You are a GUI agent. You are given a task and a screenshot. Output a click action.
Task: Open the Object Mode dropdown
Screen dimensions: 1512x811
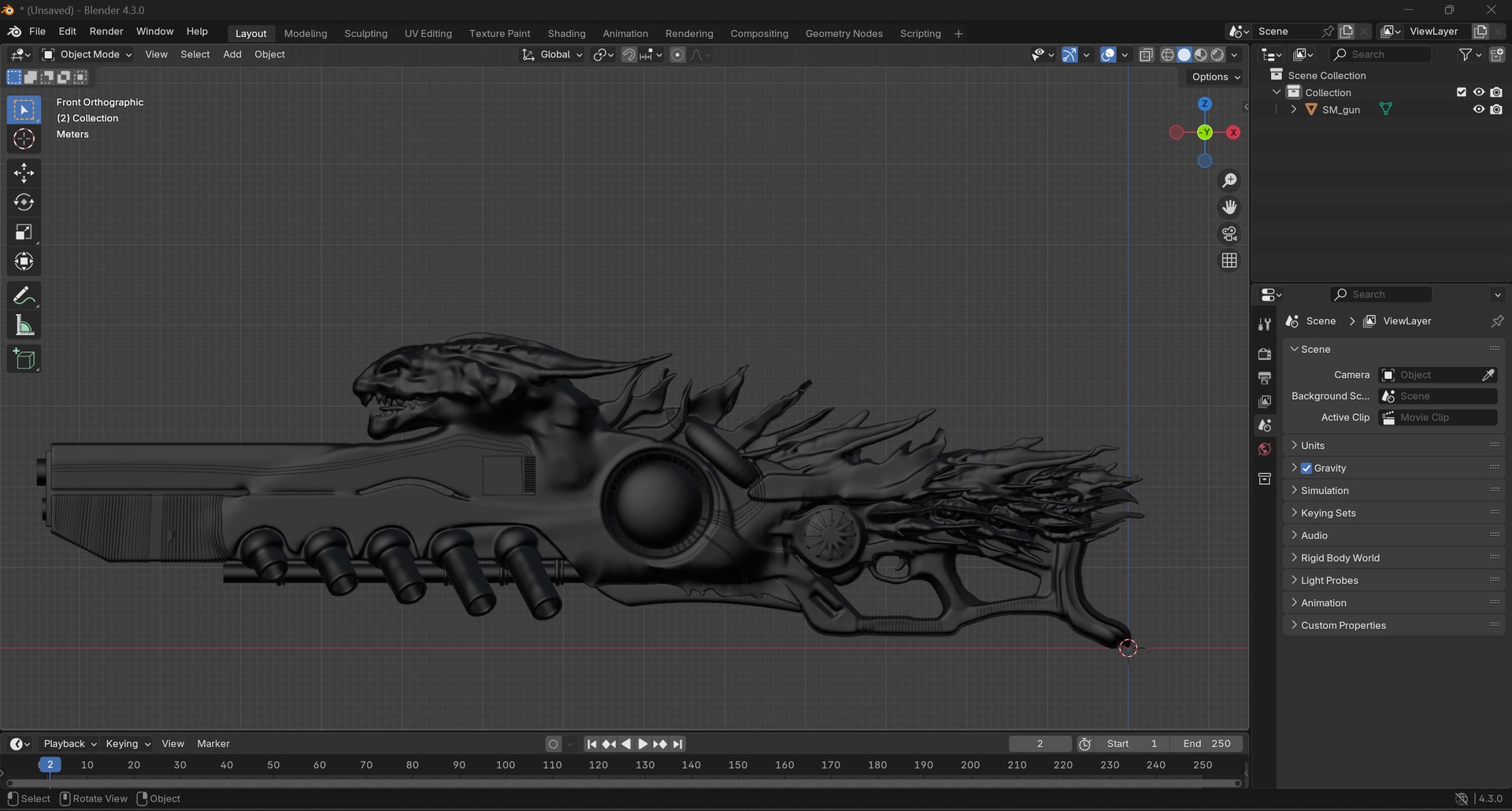(87, 54)
